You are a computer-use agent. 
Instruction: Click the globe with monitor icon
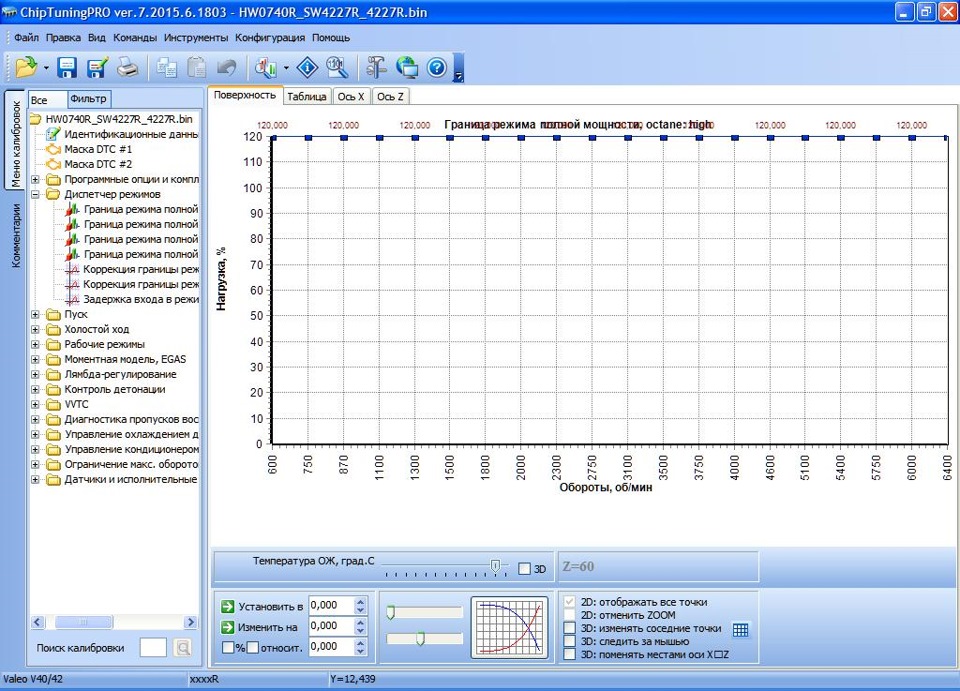(407, 67)
